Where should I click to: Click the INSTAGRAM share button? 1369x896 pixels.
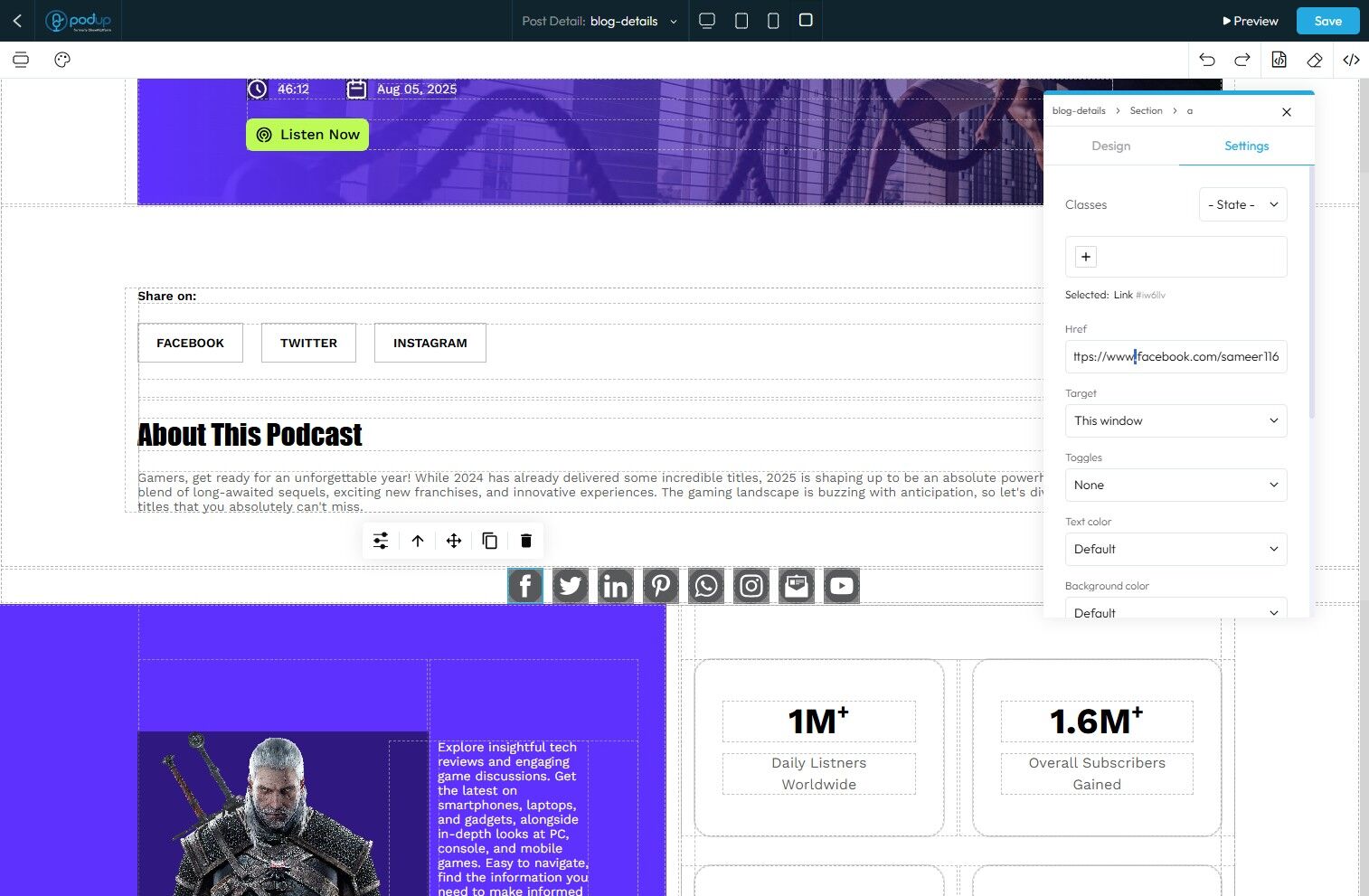430,343
